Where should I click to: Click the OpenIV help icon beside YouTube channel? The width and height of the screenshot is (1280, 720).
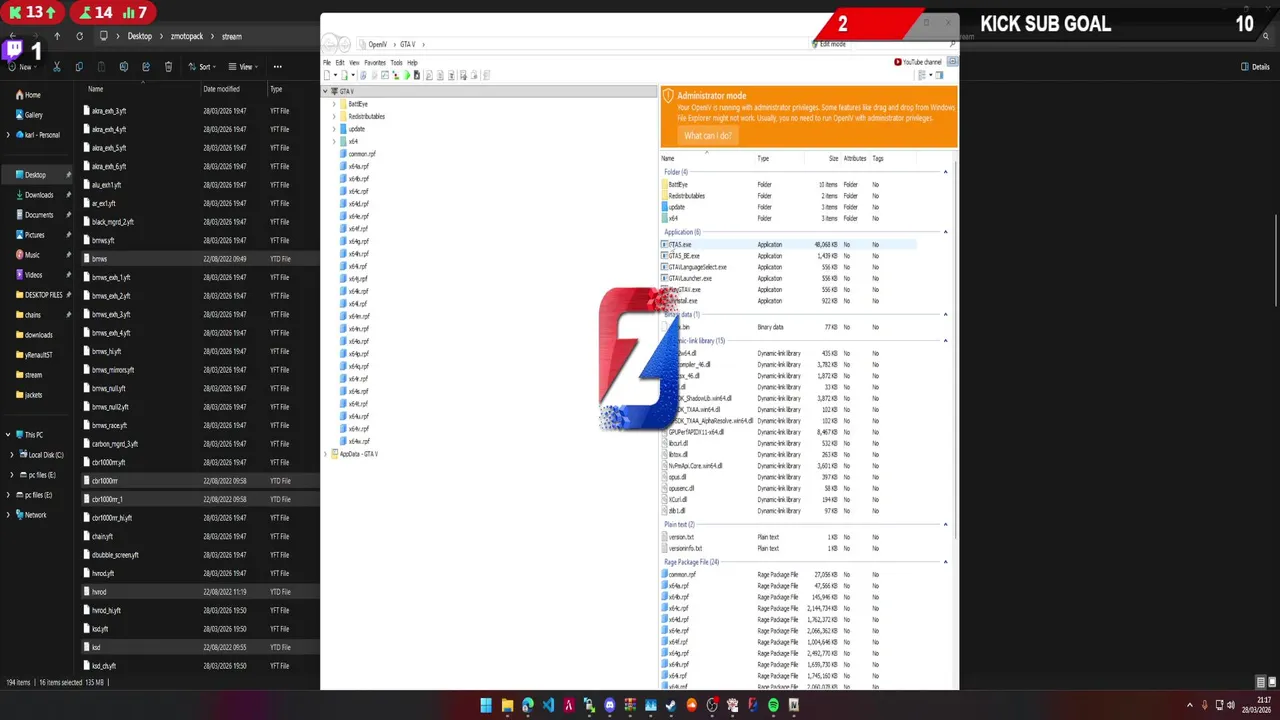tap(952, 62)
